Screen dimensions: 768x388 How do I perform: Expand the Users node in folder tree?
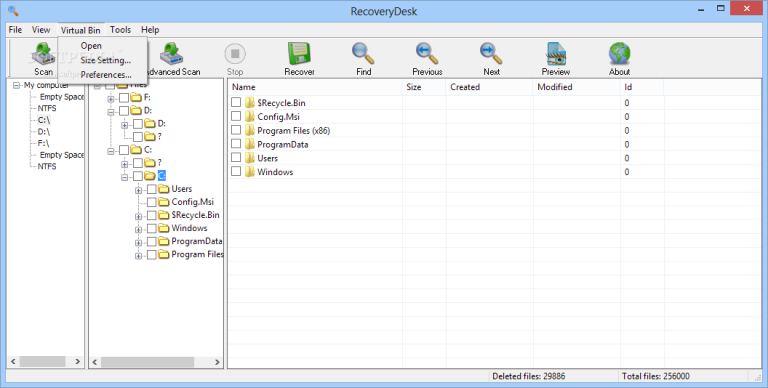click(x=139, y=190)
